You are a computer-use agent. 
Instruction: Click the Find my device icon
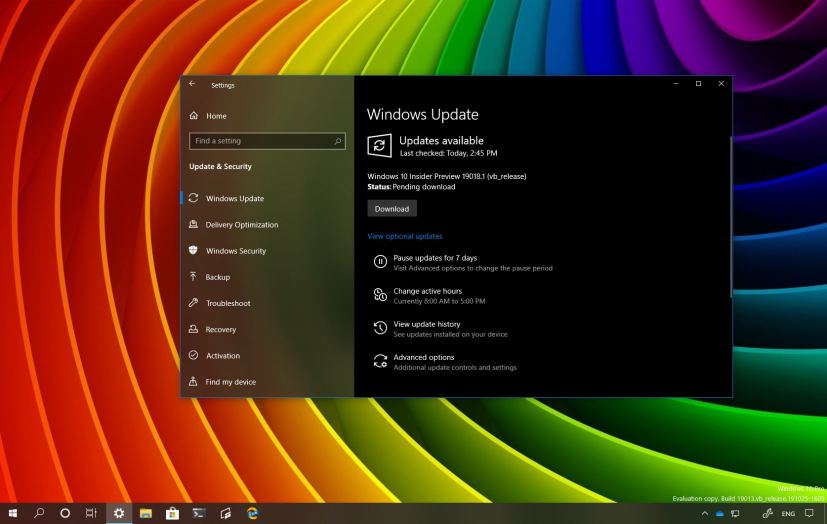tap(193, 381)
